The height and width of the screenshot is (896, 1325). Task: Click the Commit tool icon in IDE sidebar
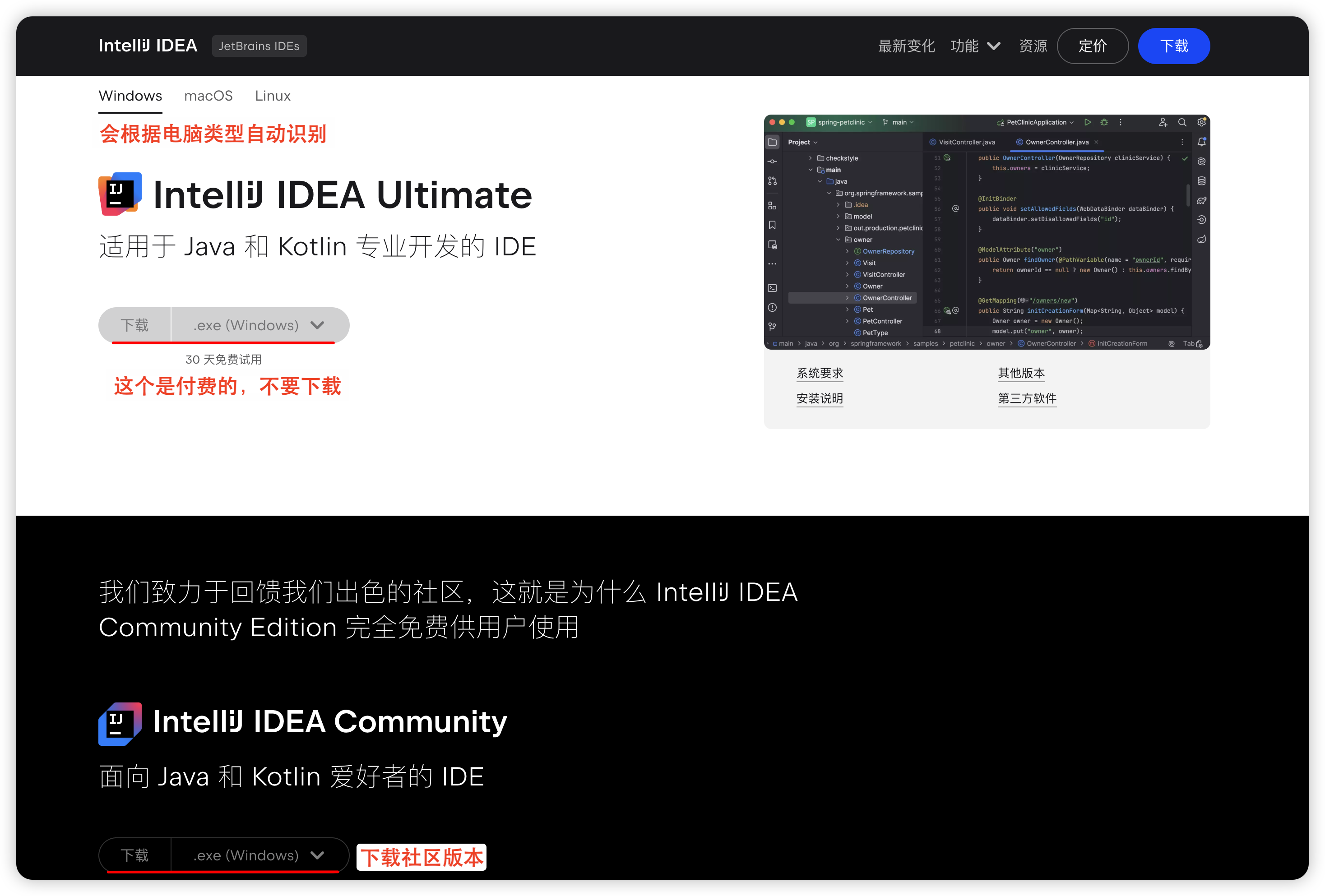click(x=772, y=162)
